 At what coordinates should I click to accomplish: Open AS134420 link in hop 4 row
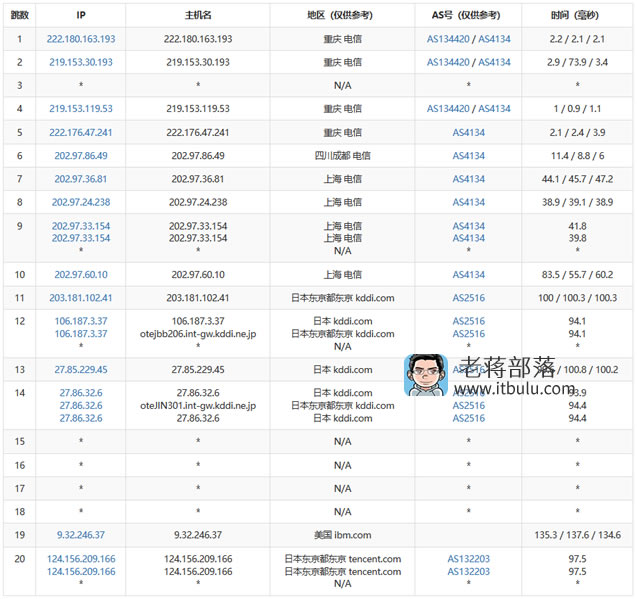[x=448, y=109]
